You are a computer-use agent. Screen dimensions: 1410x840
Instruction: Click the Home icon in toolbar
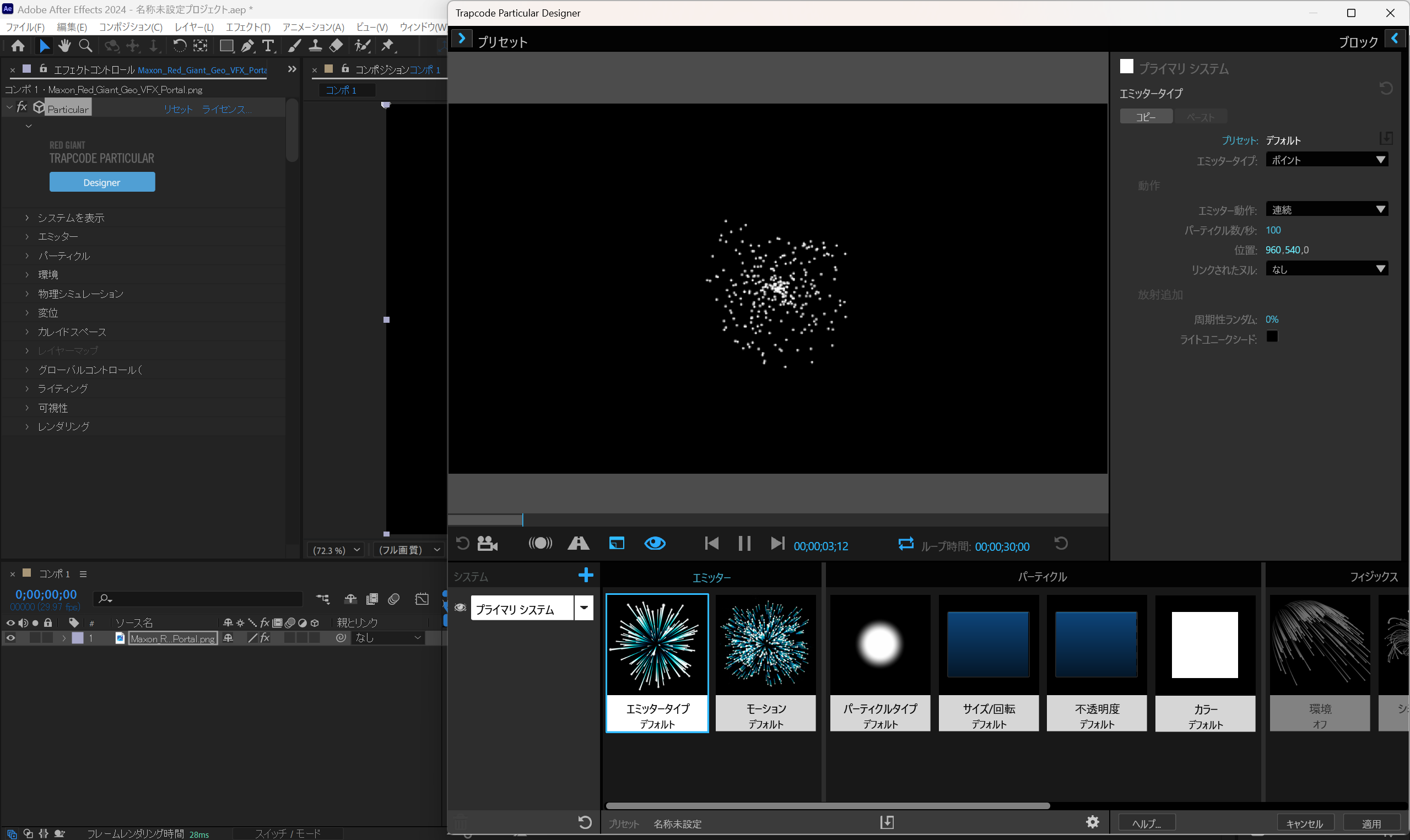[x=18, y=46]
